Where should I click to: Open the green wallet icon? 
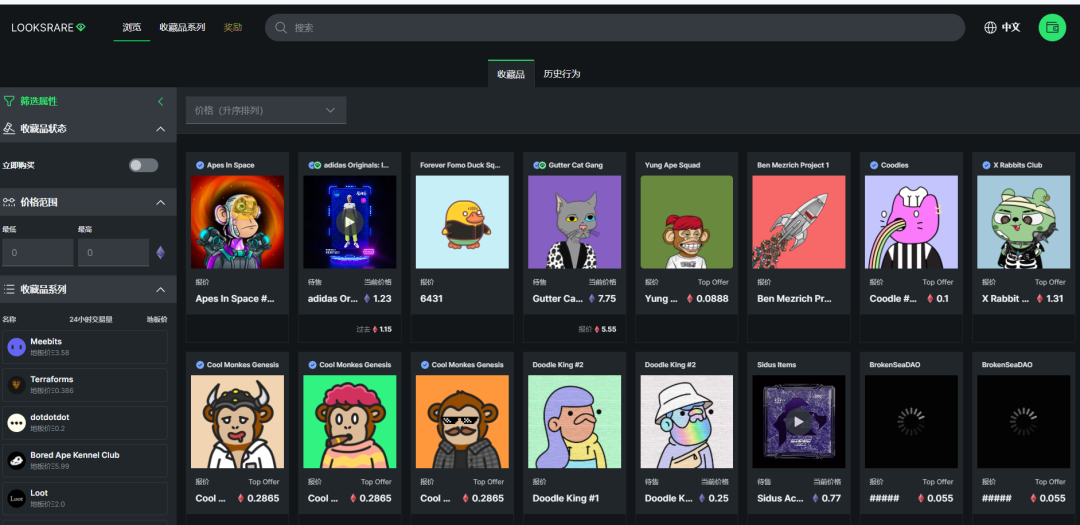1052,28
